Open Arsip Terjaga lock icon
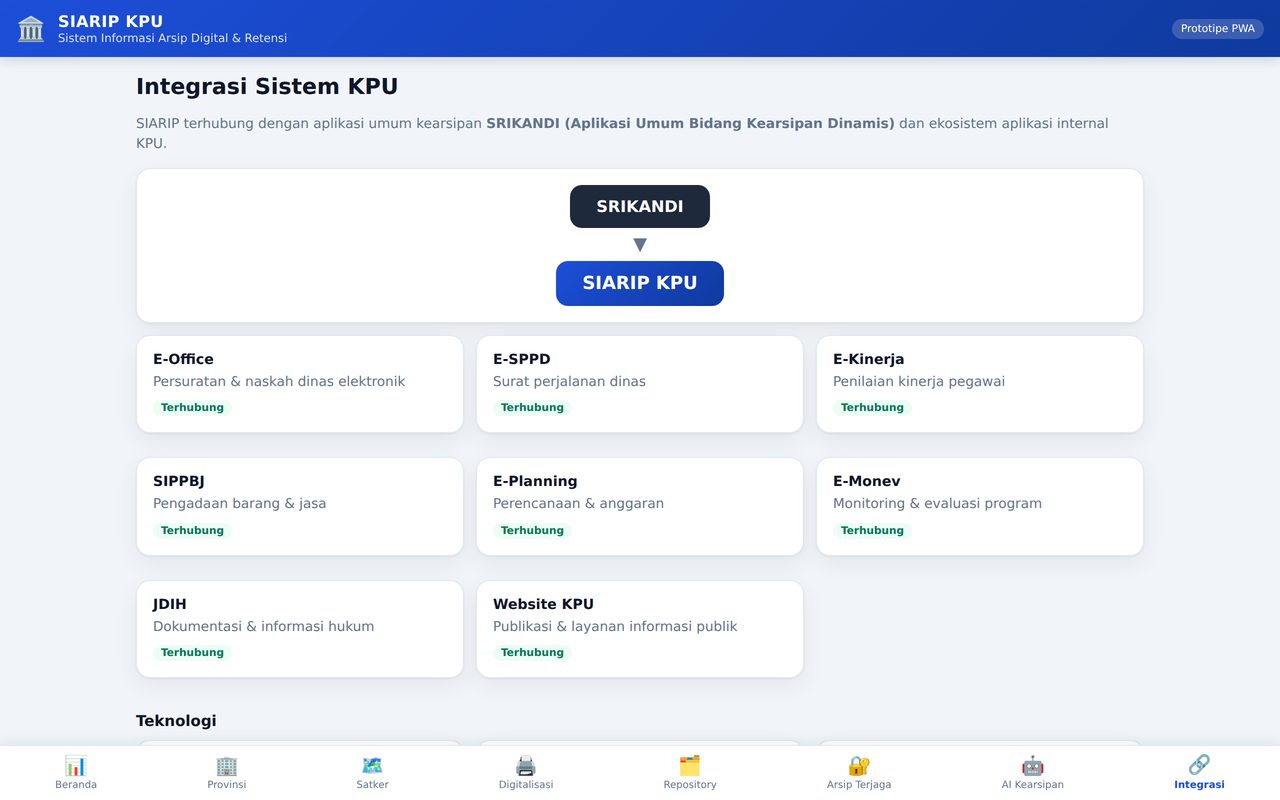This screenshot has width=1280, height=800. [859, 766]
